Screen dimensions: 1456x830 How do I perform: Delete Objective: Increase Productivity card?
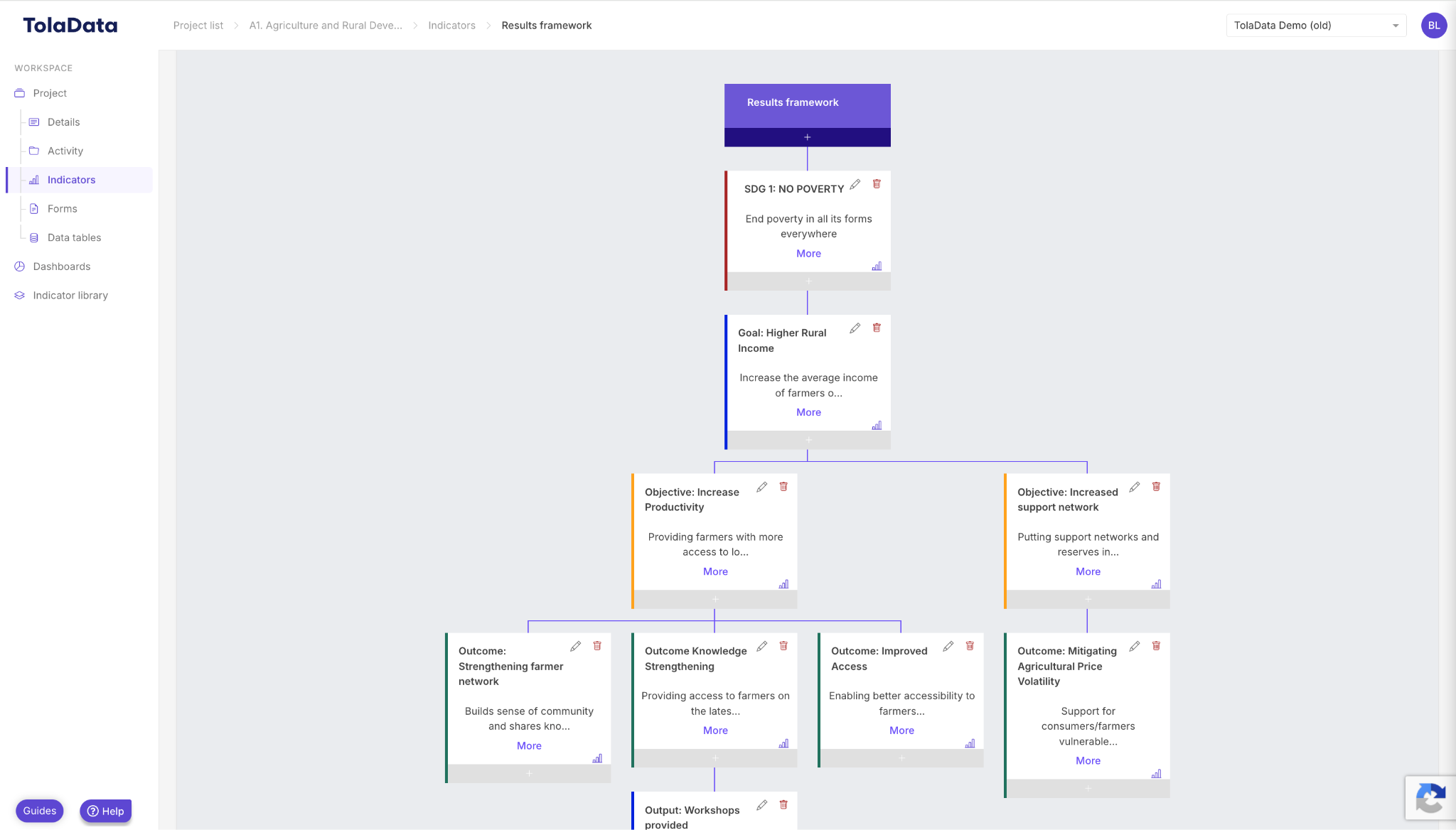coord(783,487)
